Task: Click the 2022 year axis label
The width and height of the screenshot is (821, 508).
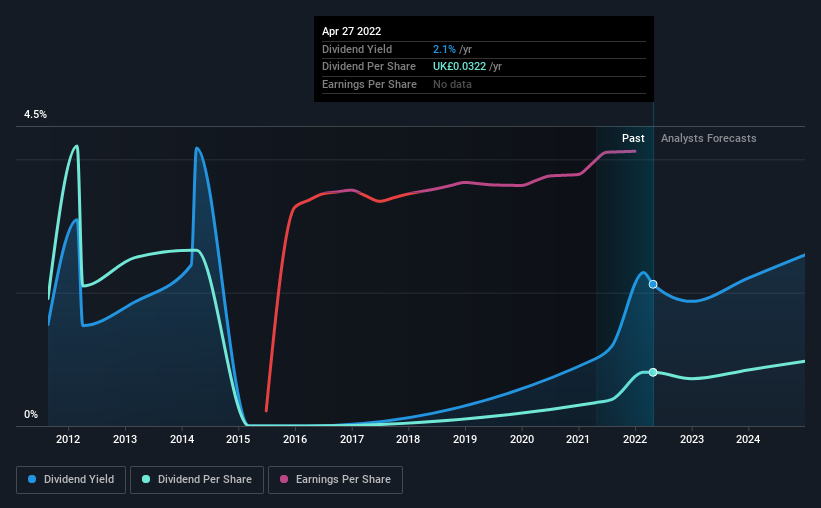Action: click(x=635, y=439)
